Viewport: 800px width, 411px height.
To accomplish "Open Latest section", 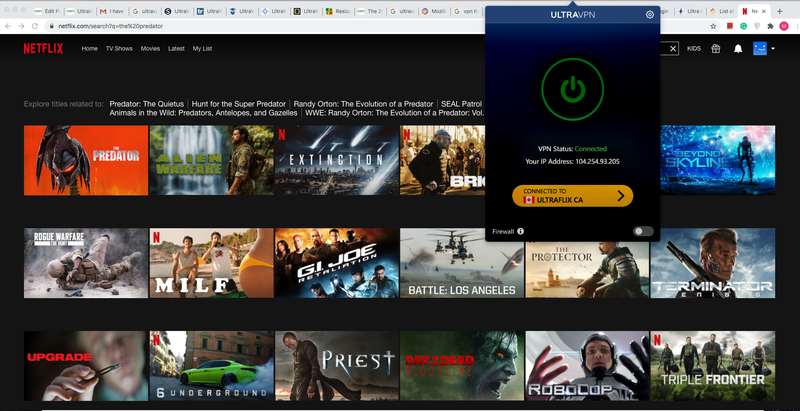I will 176,49.
